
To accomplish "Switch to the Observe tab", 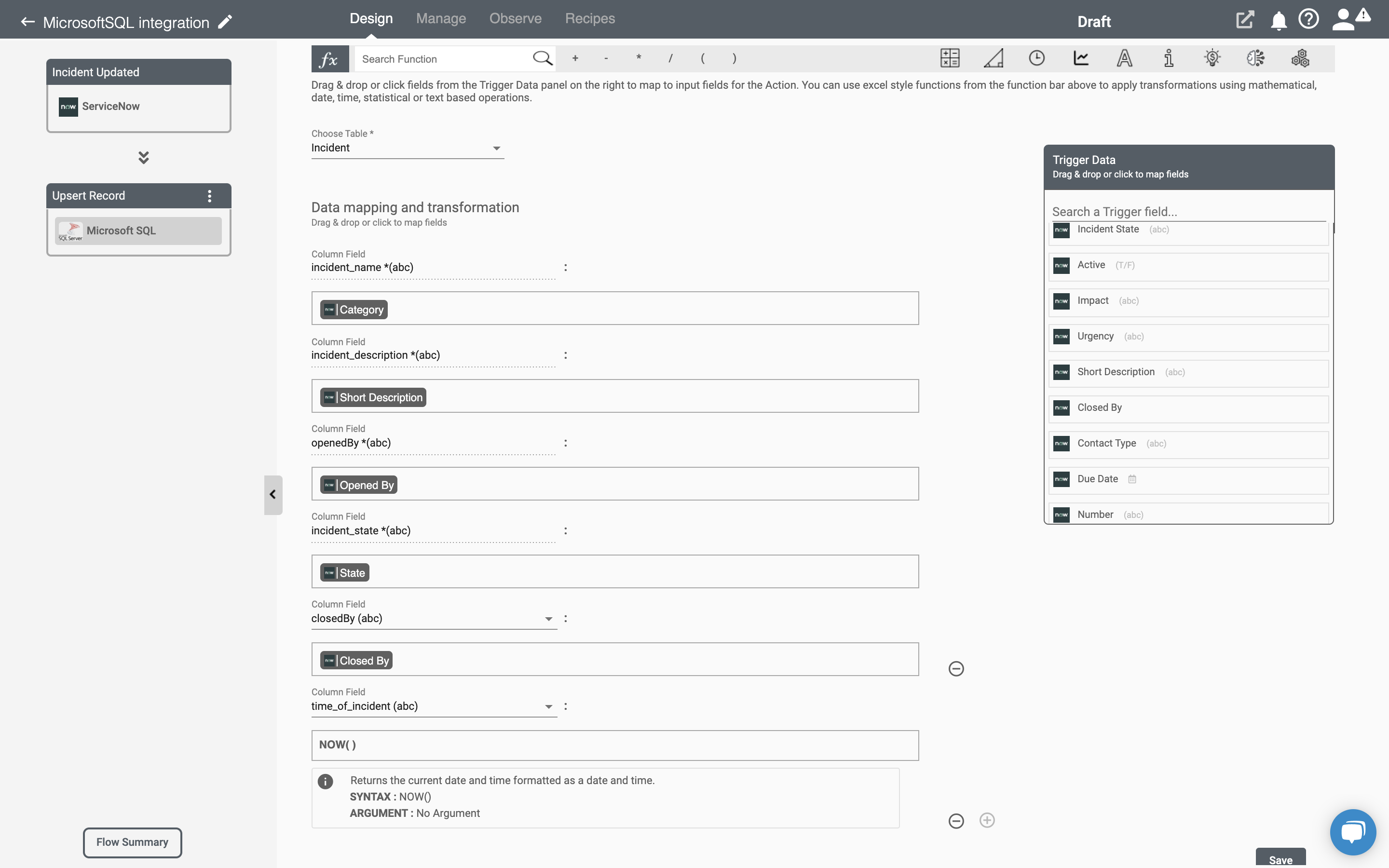I will click(516, 18).
